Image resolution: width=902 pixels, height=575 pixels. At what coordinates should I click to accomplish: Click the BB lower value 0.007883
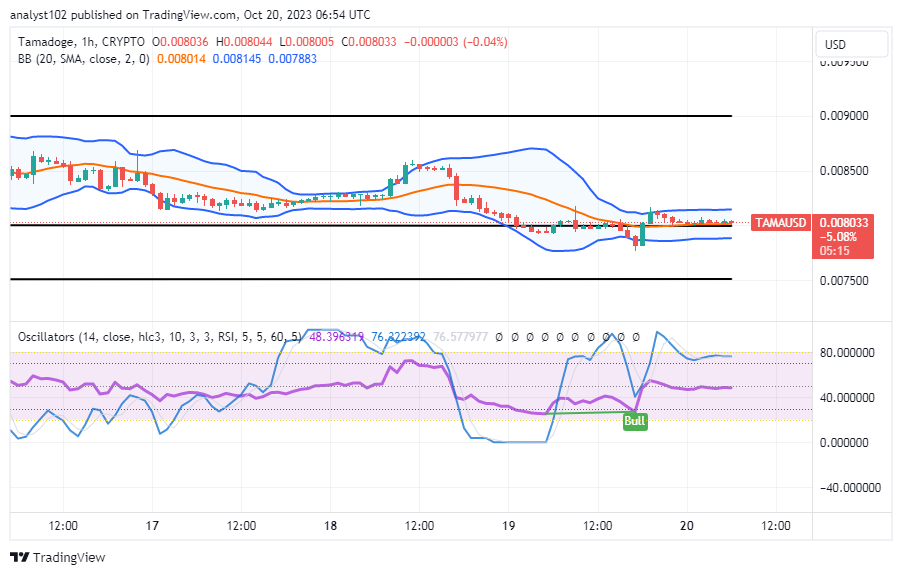[x=292, y=59]
